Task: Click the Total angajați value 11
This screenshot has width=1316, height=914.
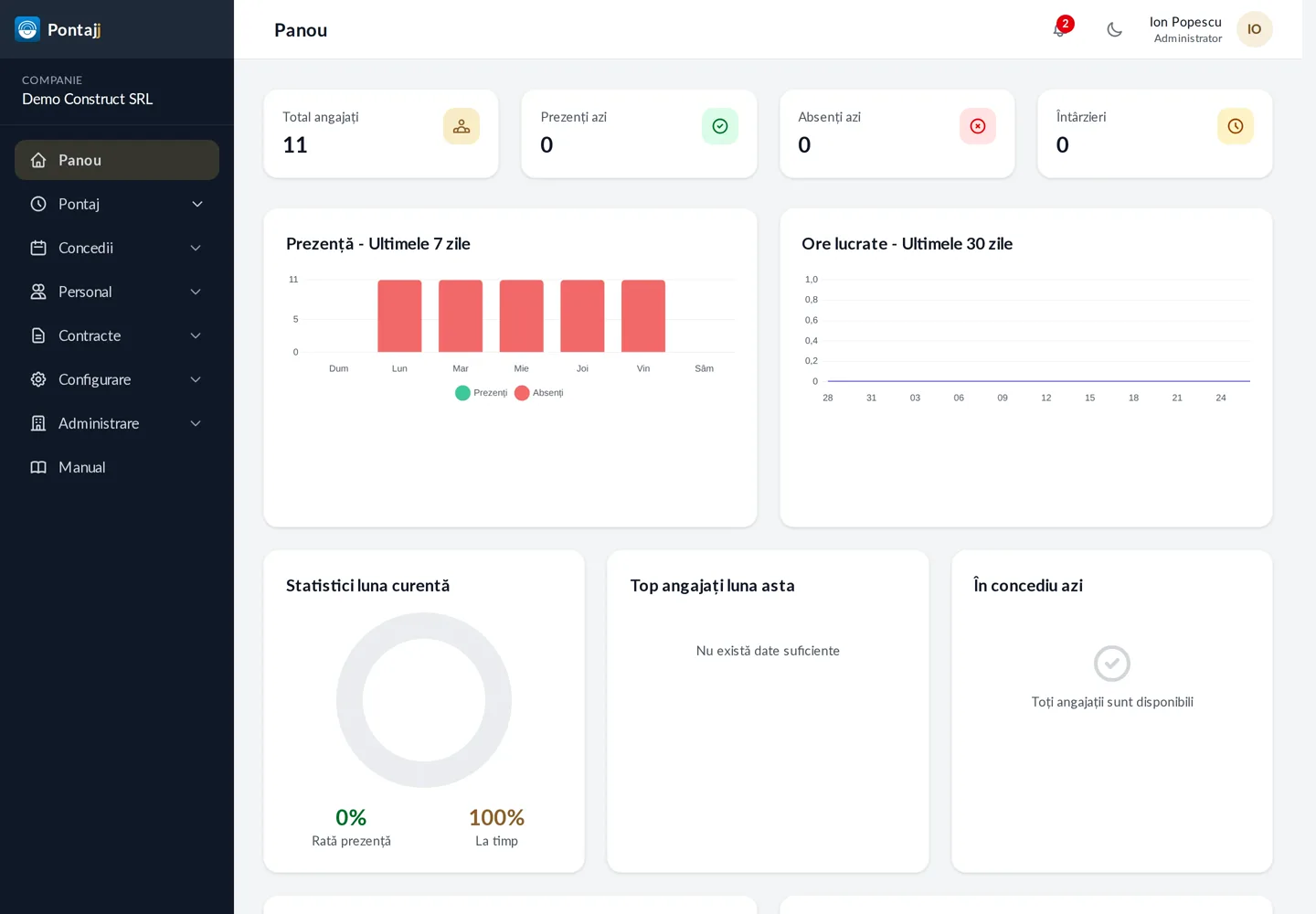Action: click(295, 145)
